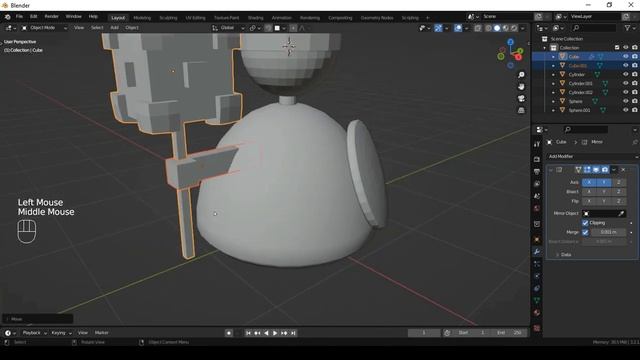Hide Sphere in viewport via eye icon
Viewport: 640px width, 360px height.
point(626,101)
